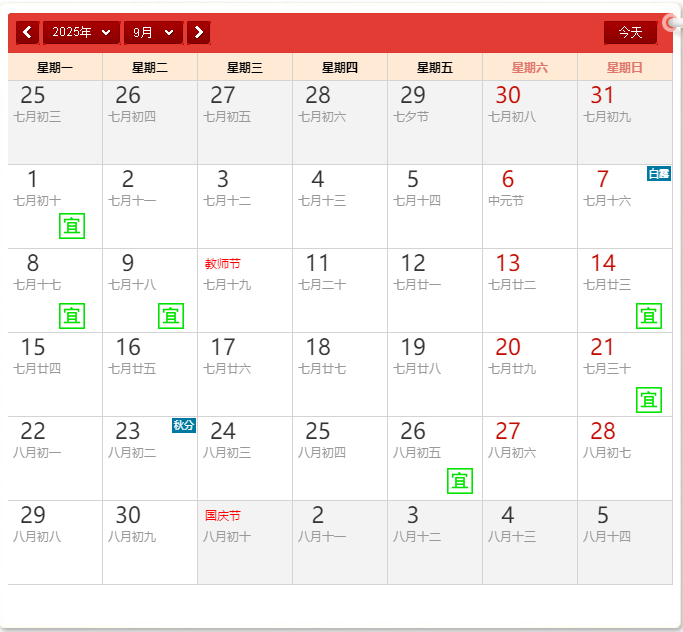Image resolution: width=683 pixels, height=632 pixels.
Task: Select August 29 七夕节
Action: (434, 122)
